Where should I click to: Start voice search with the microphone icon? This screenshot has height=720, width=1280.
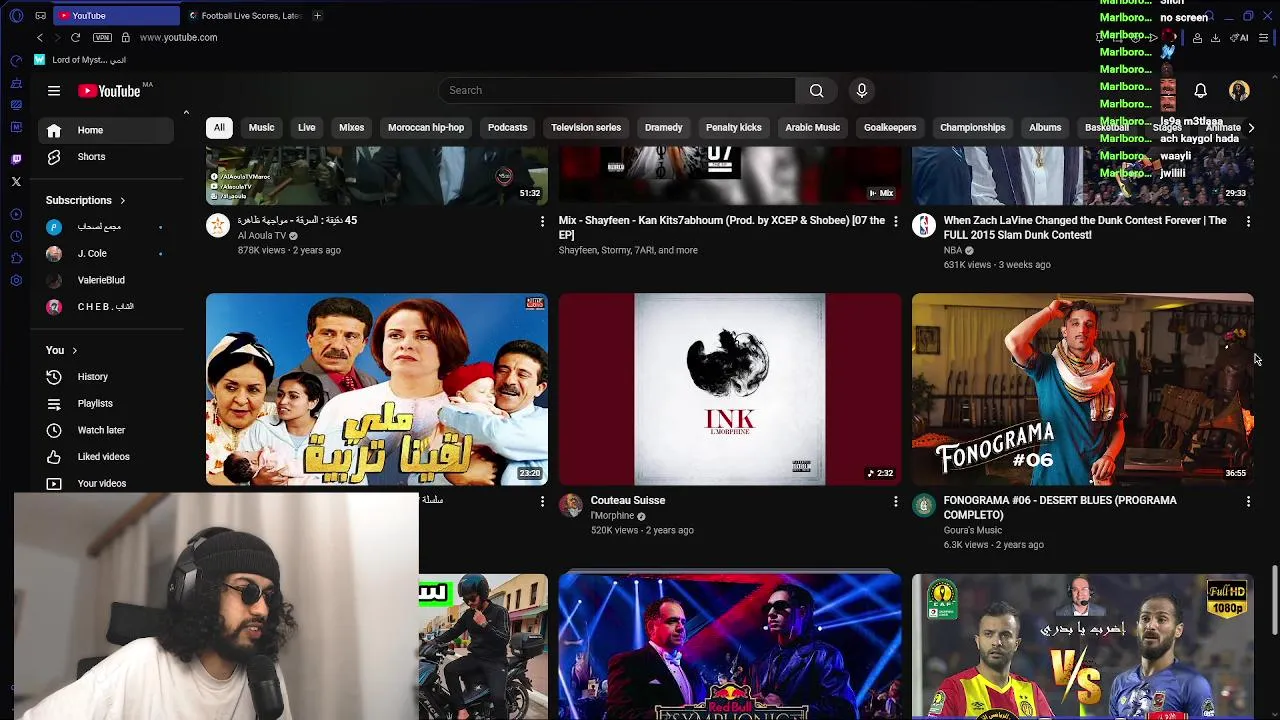(x=861, y=90)
